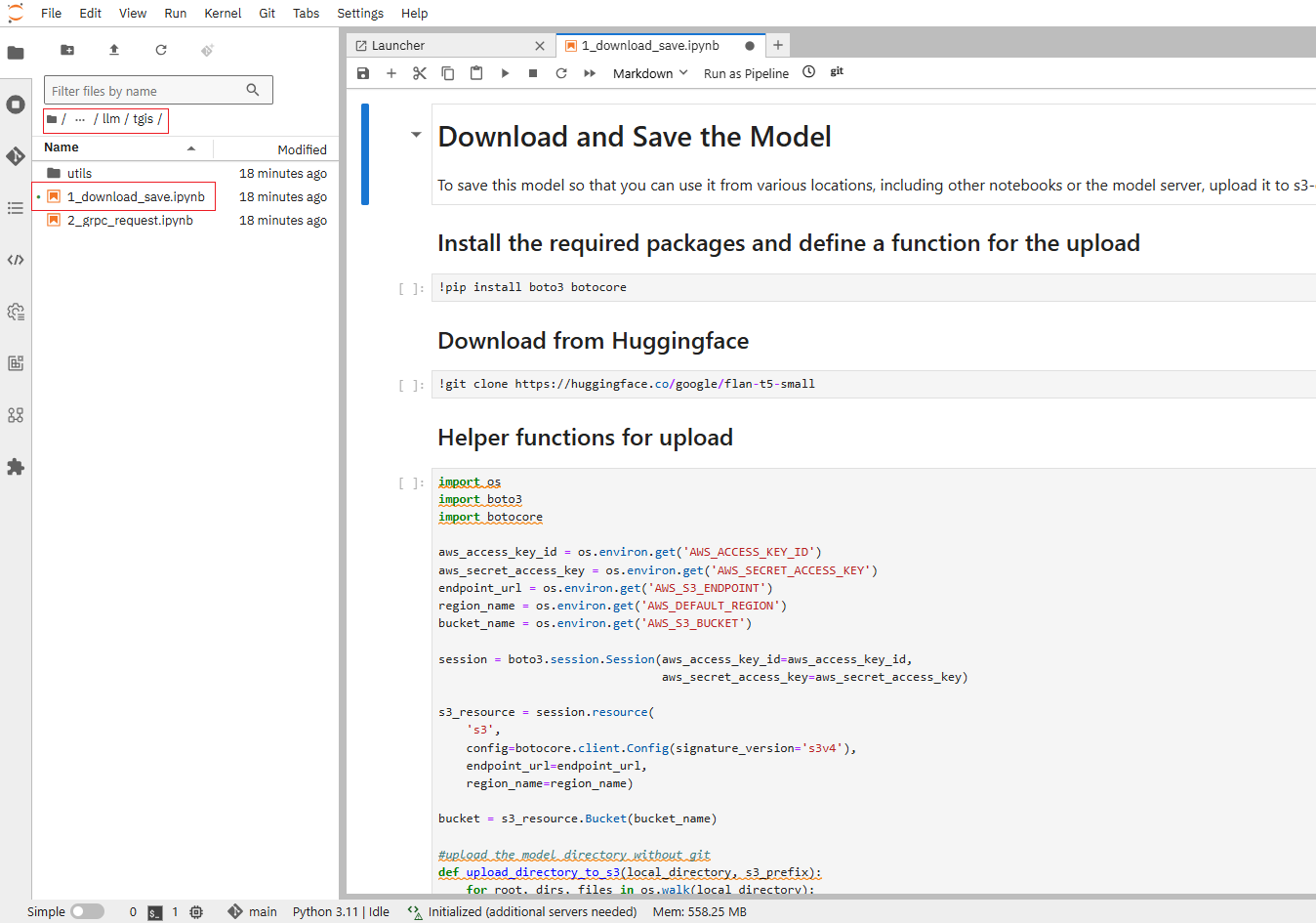The image size is (1316, 923).
Task: Open 2_grpc_request.ipynb notebook
Action: pos(130,221)
